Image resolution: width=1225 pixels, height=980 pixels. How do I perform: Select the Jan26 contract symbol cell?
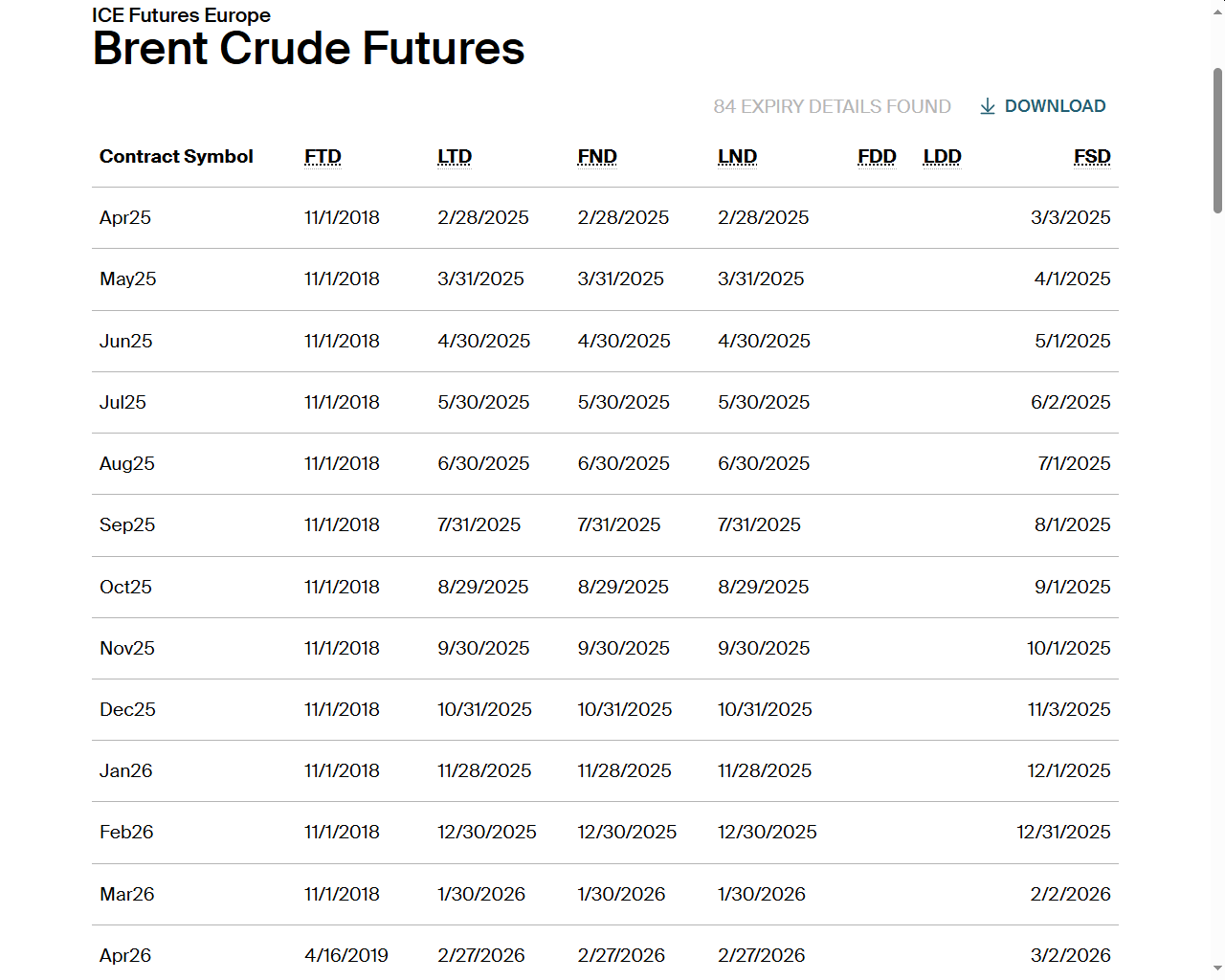coord(126,770)
